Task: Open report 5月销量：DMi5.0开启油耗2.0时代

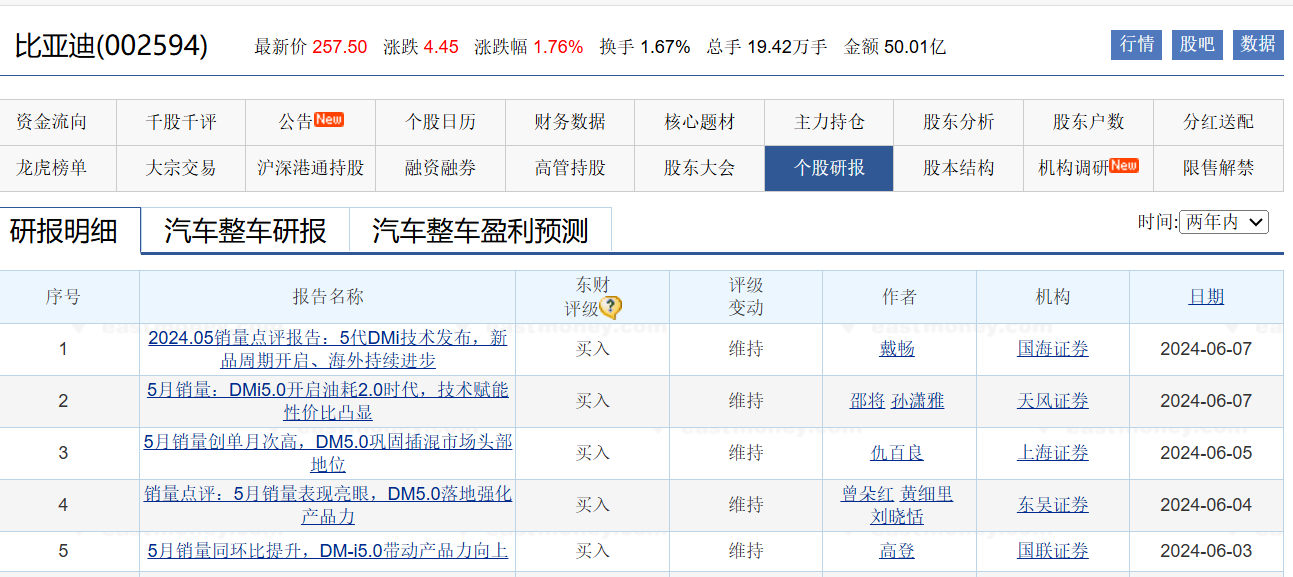Action: click(x=328, y=401)
